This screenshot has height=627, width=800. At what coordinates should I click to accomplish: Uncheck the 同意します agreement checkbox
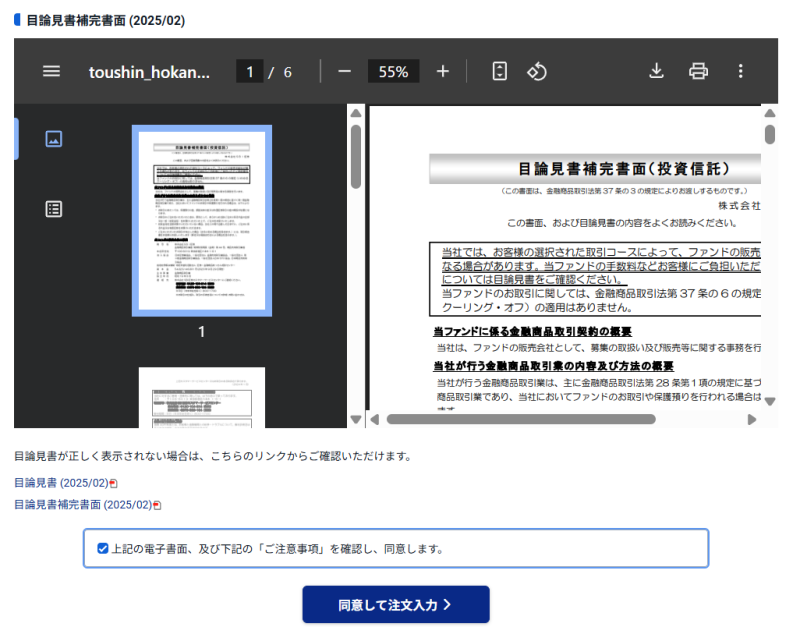[103, 548]
